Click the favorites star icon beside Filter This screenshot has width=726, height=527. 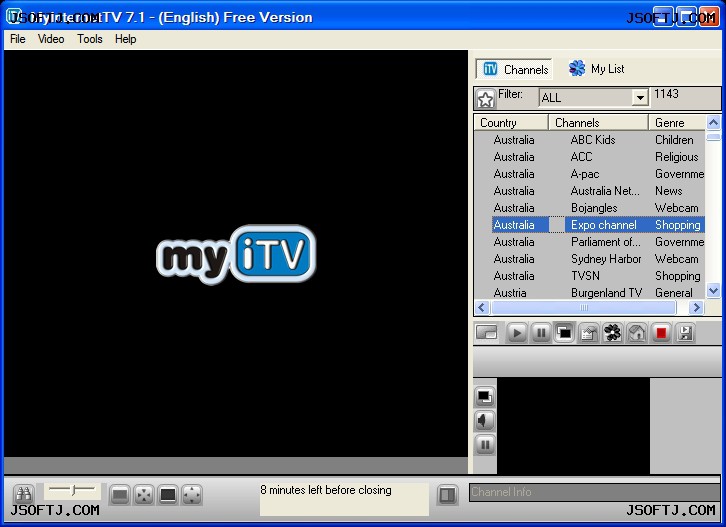coord(485,99)
